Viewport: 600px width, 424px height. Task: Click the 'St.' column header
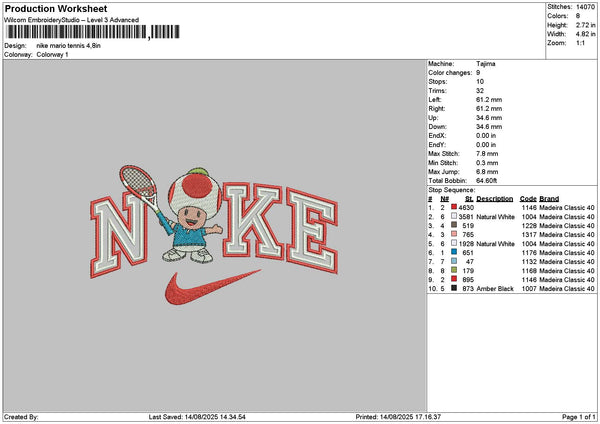(470, 199)
